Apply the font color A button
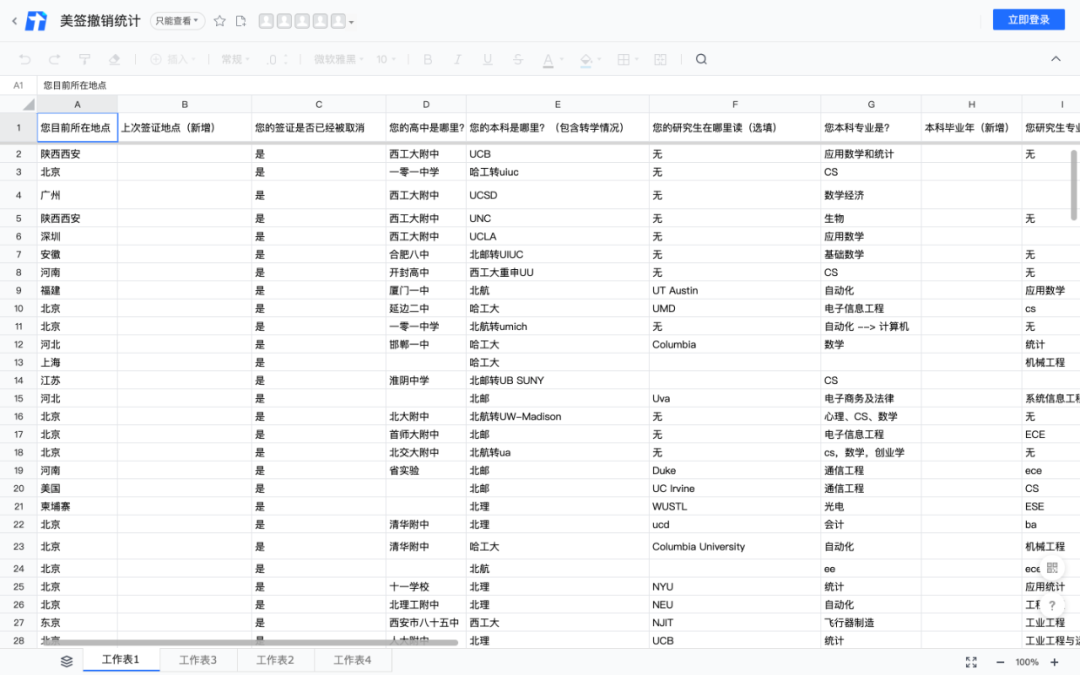 tap(548, 60)
